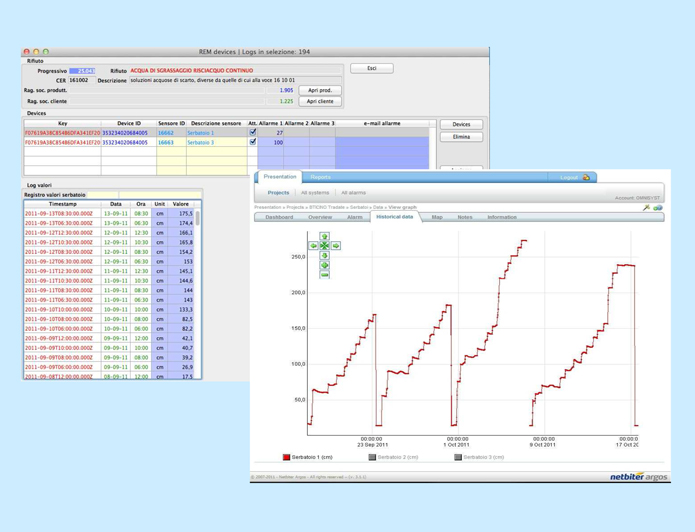Open the All systems link
Screen dimensions: 695x532
[x=315, y=193]
